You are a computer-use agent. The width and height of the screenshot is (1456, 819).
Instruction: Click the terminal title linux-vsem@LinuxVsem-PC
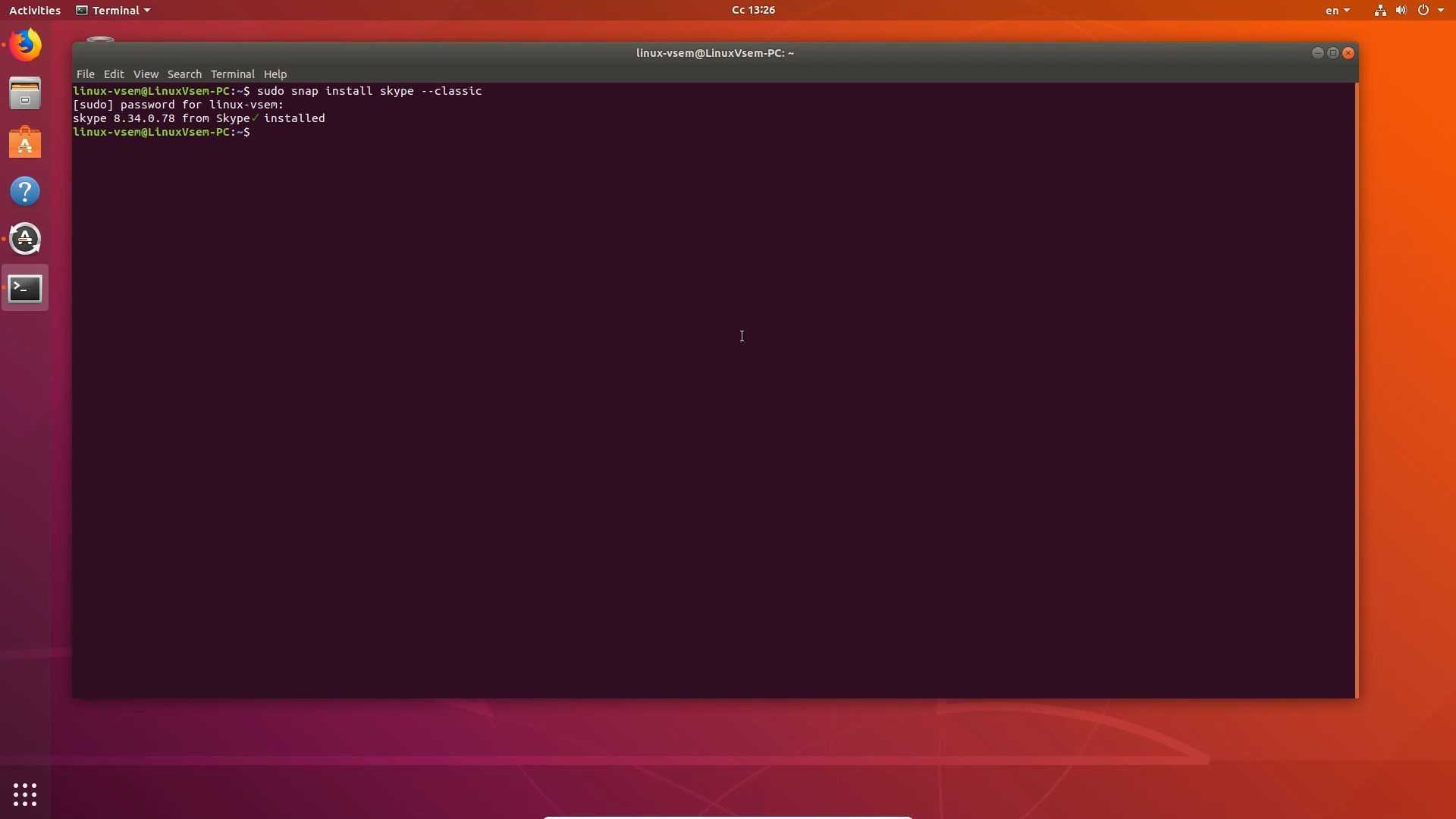click(x=714, y=53)
